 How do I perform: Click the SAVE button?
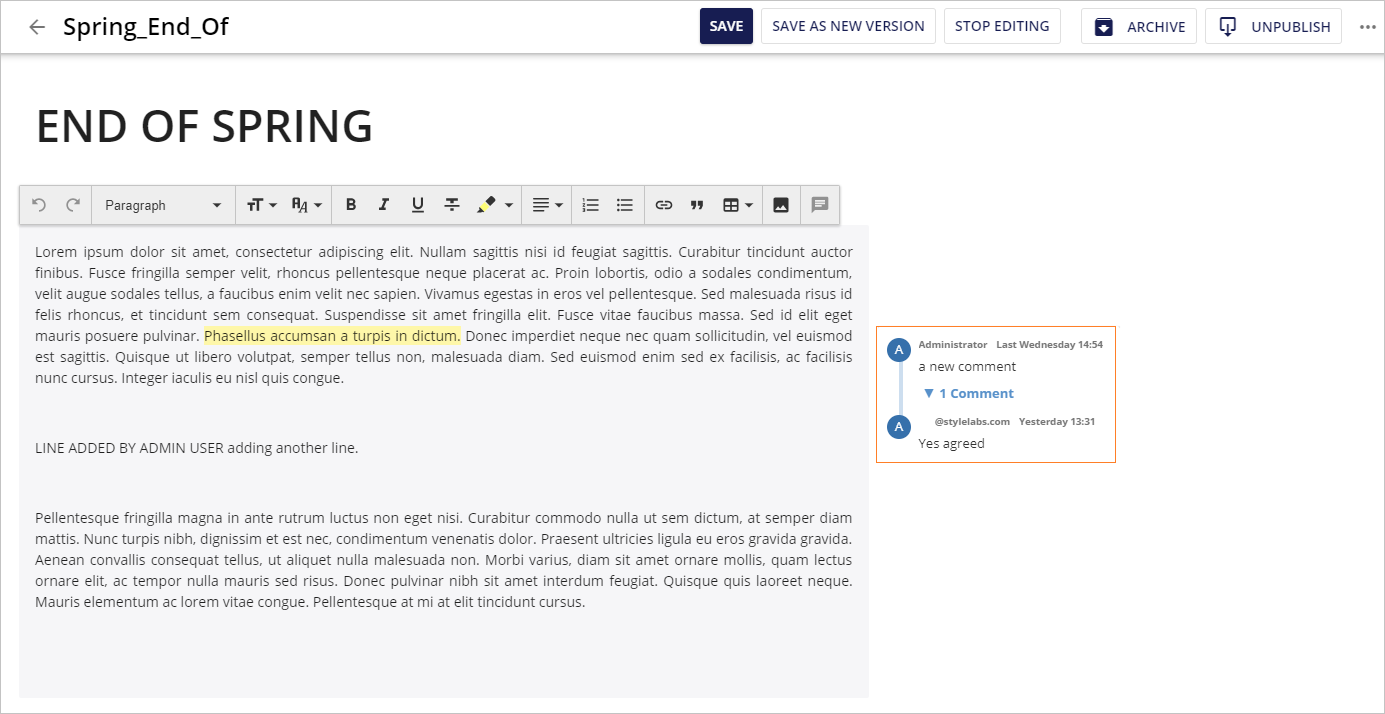click(726, 26)
